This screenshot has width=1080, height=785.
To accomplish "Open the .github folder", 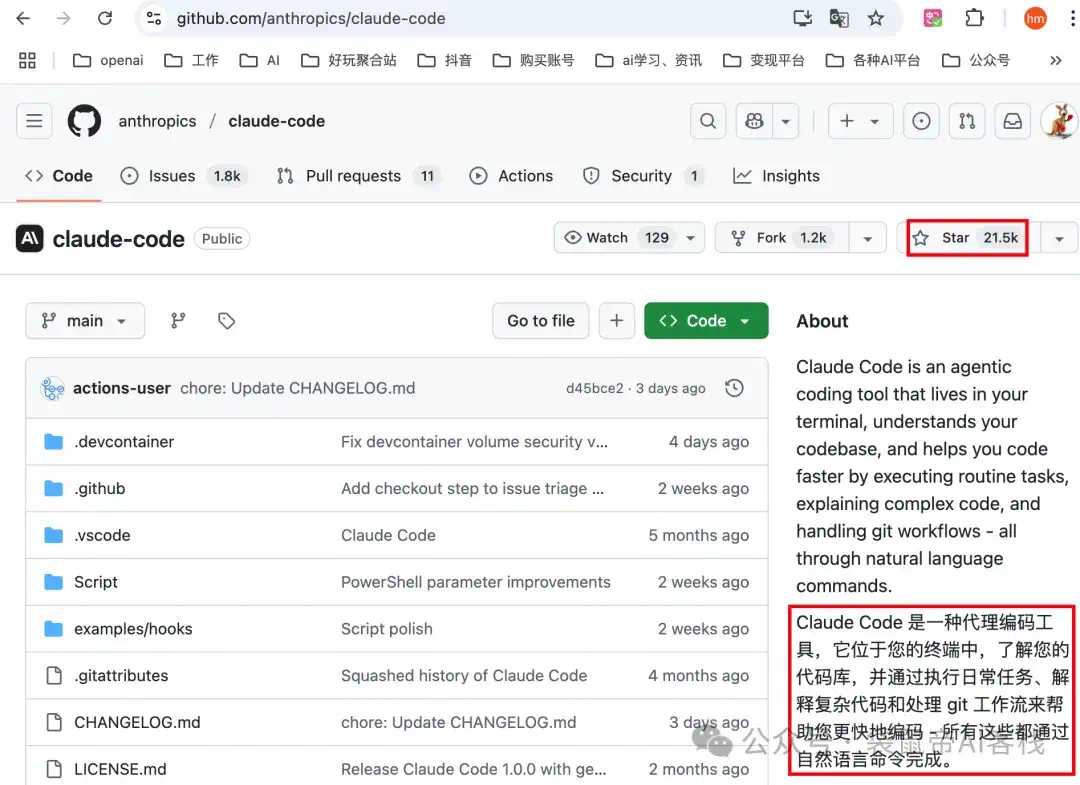I will tap(100, 489).
